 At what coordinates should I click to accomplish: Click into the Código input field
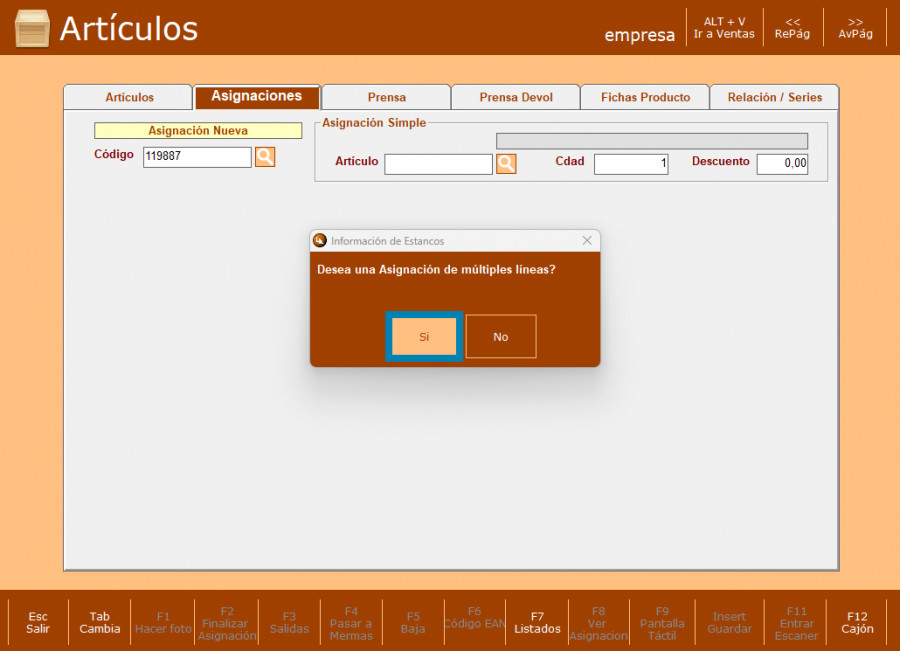pos(197,157)
